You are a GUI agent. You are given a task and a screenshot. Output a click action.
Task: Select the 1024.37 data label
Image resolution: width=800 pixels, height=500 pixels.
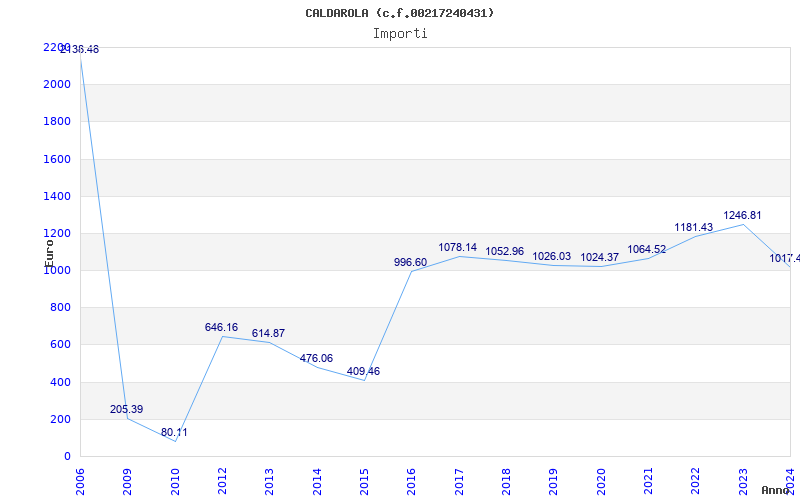click(599, 258)
